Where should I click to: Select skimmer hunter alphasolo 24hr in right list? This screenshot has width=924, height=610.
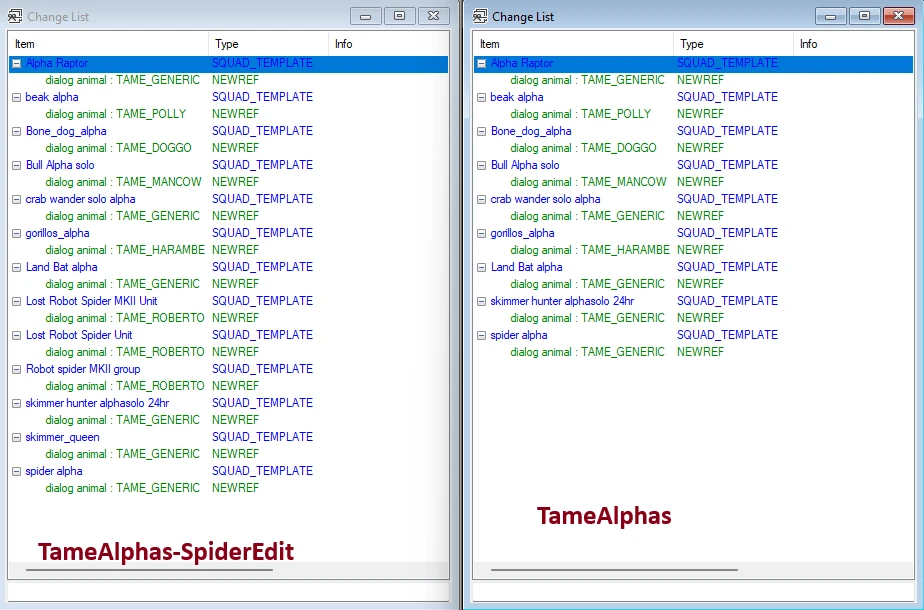(x=562, y=301)
